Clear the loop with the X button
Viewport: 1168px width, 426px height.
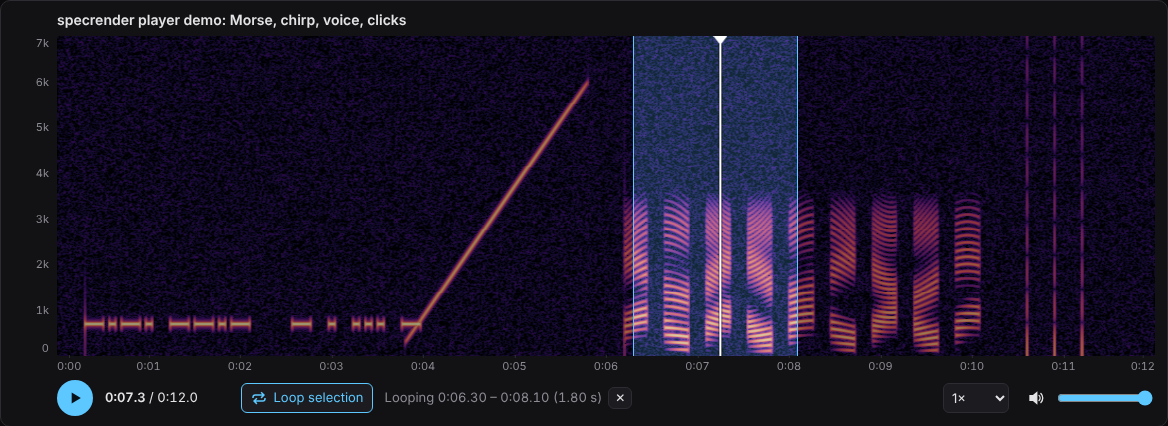(620, 398)
